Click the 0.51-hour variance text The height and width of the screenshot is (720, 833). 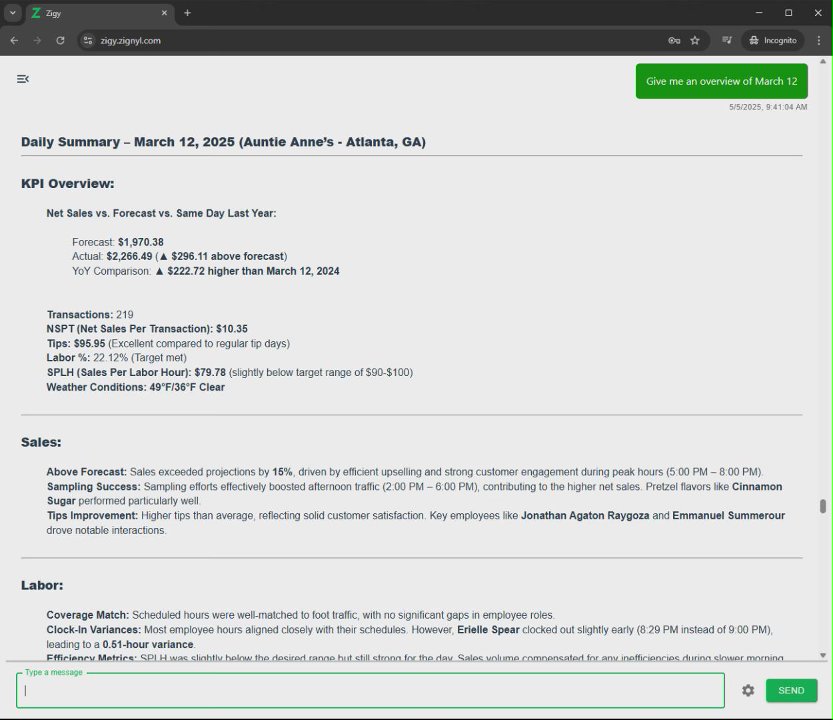(148, 644)
